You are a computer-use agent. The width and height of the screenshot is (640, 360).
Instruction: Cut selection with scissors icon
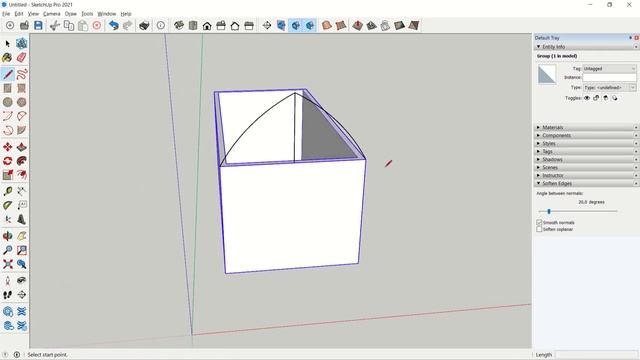click(55, 25)
